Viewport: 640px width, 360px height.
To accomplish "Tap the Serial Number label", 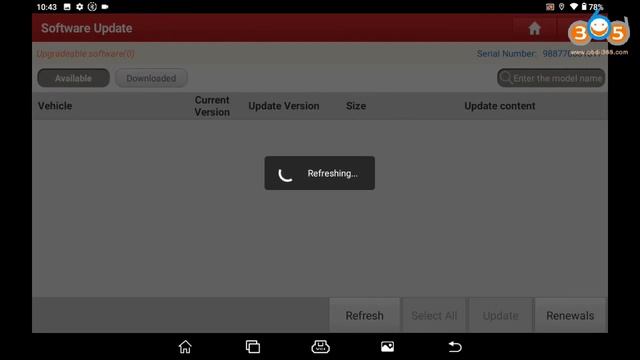I will coord(506,53).
